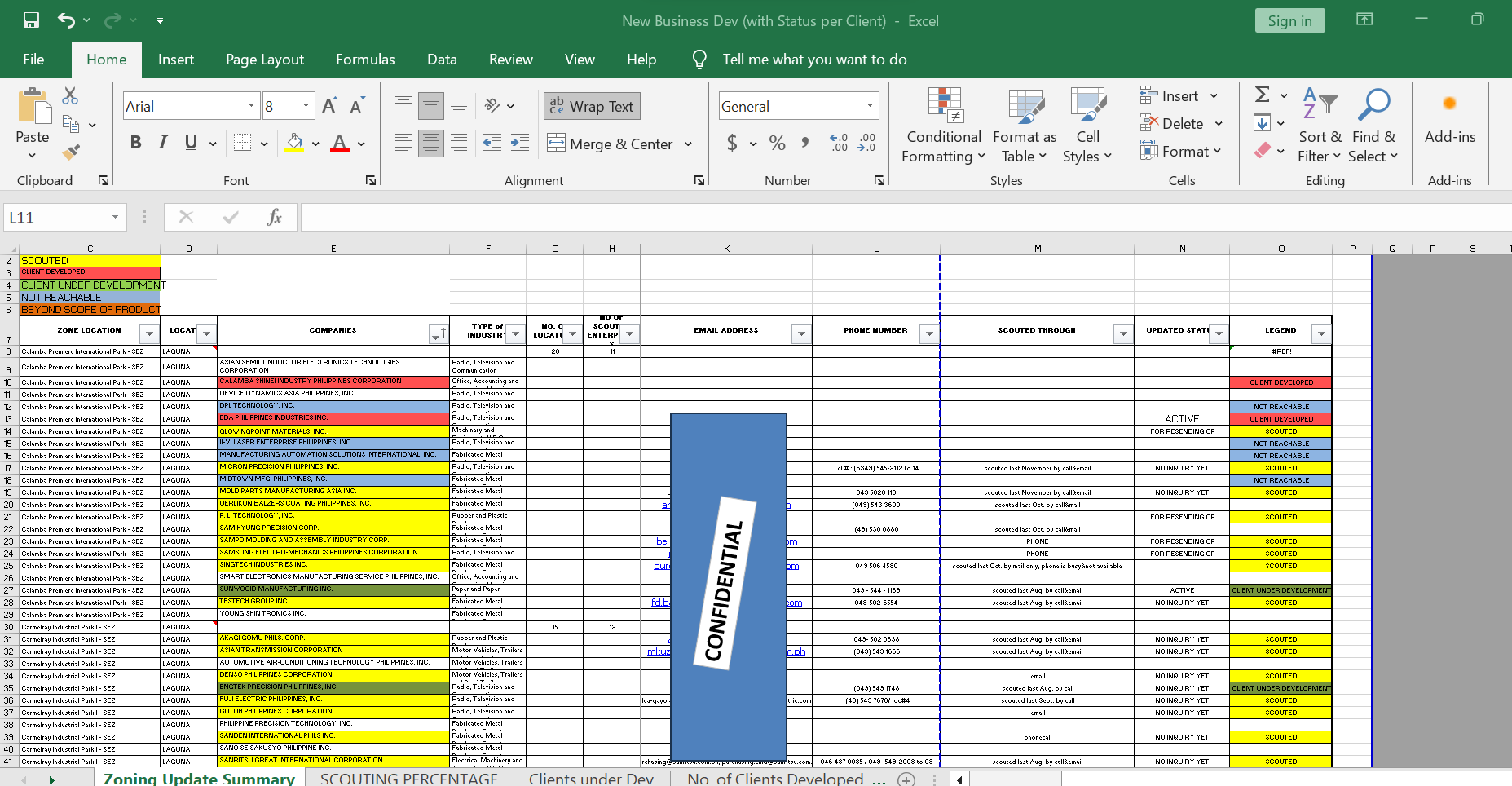Toggle middle vertical alignment

pos(431,105)
